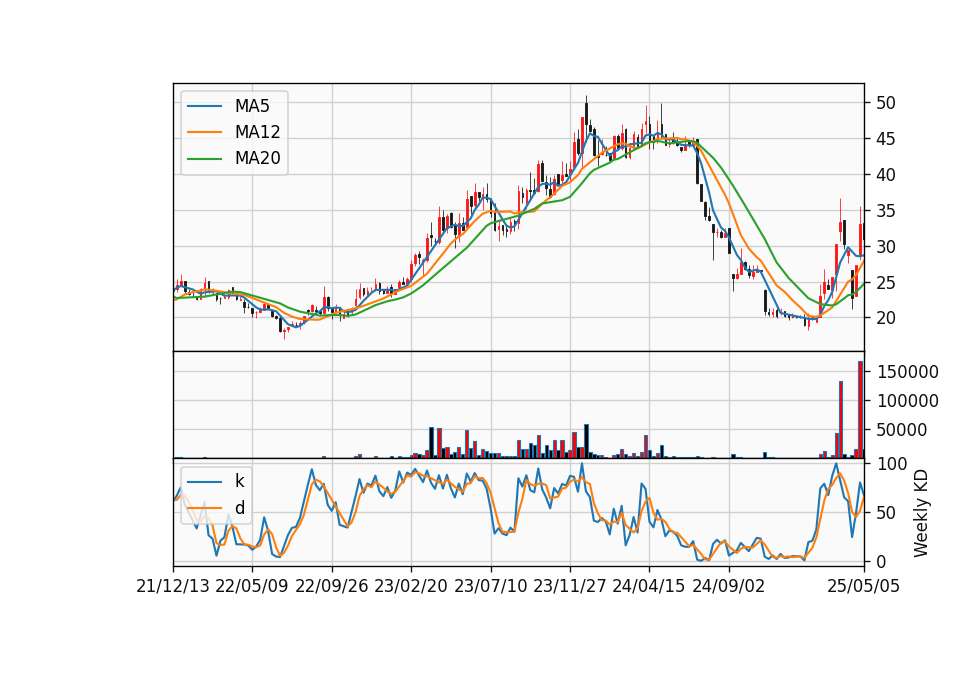Screen dimensions: 960x690
Task: Click the Weekly KD axis label
Action: (921, 513)
